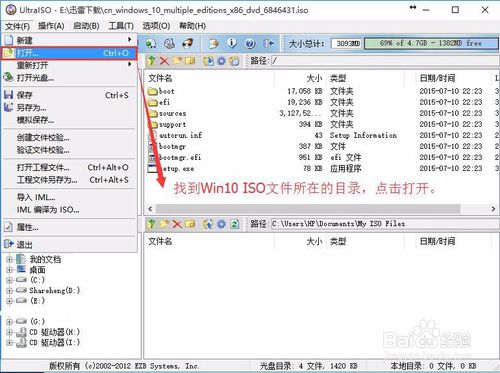Click the rename icon in local toolbar
The width and height of the screenshot is (500, 373).
(x=190, y=224)
